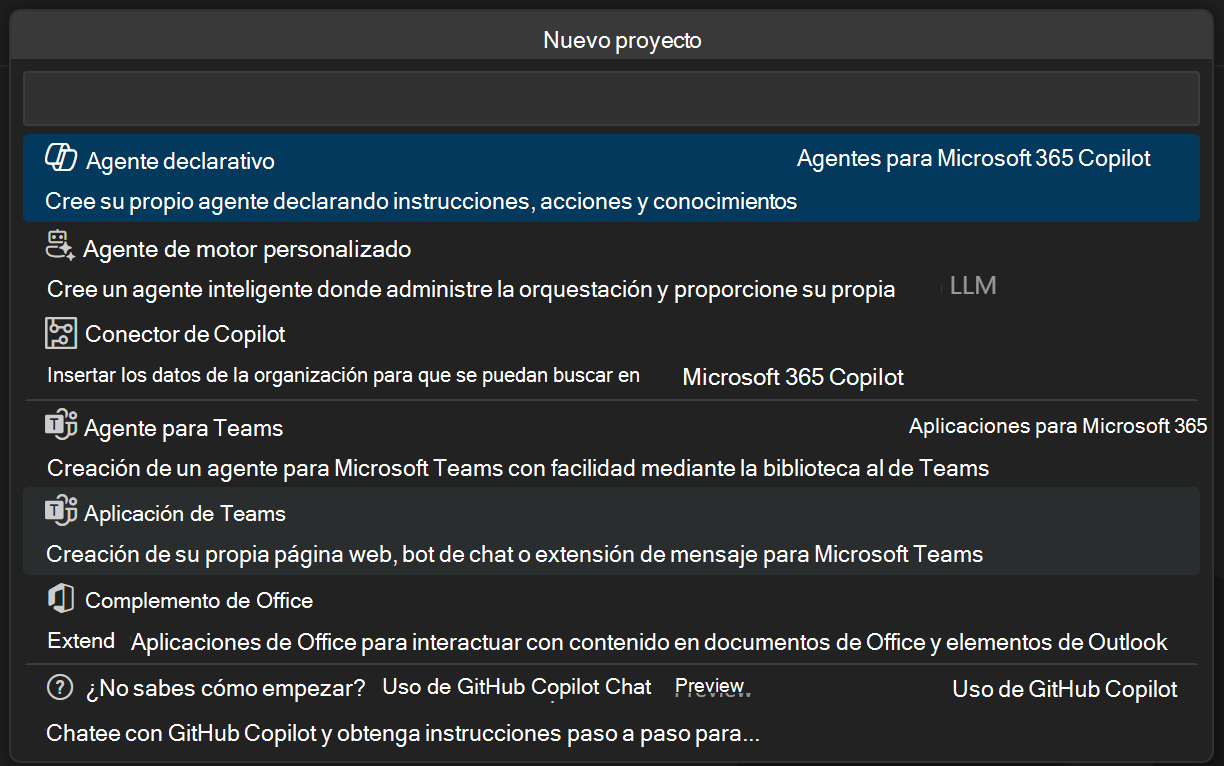Select the Agente declarativo icon

tap(58, 156)
